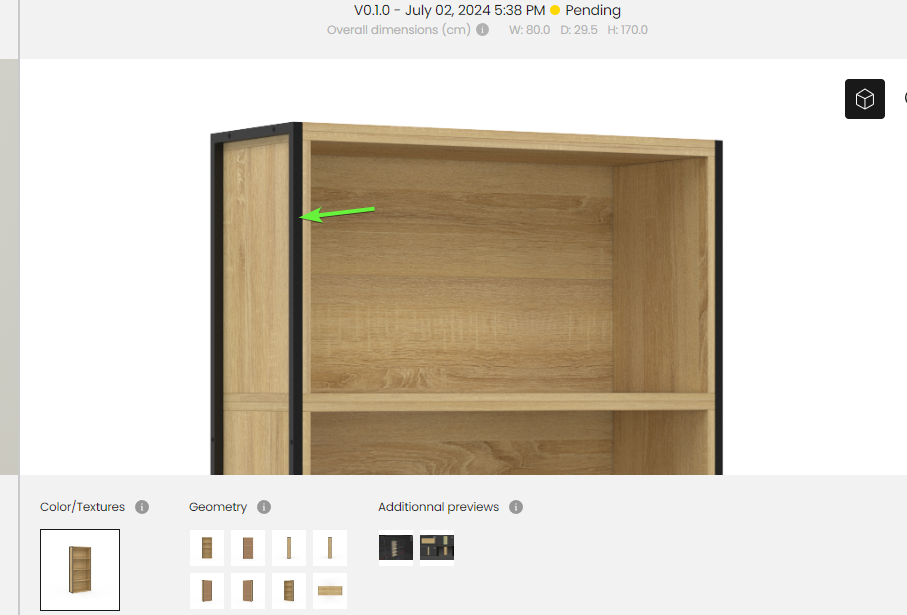
Task: Open the front-view geometry thumbnail
Action: [207, 548]
